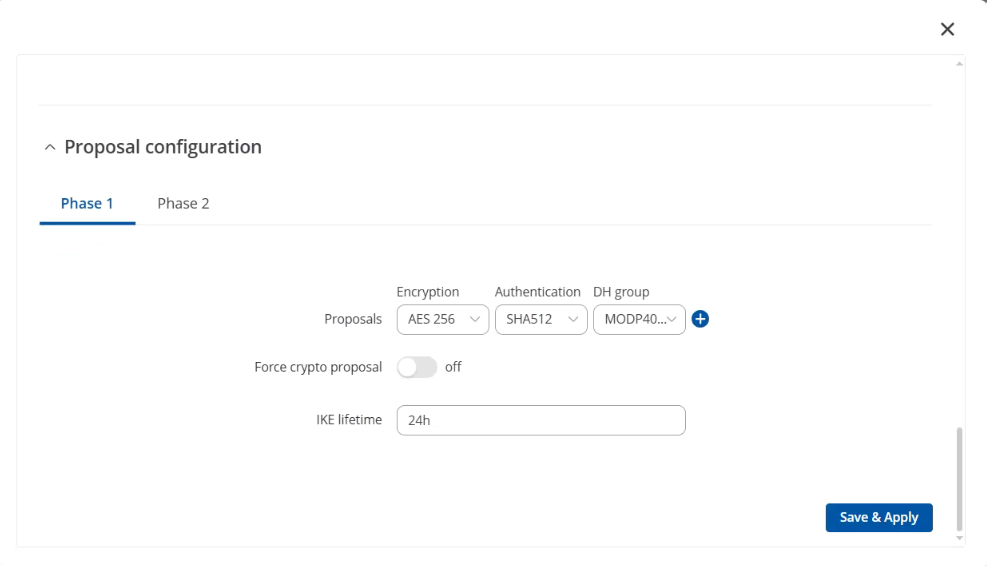The height and width of the screenshot is (566, 987).
Task: Click the chevron arrow inside AES 256 box
Action: tap(475, 319)
